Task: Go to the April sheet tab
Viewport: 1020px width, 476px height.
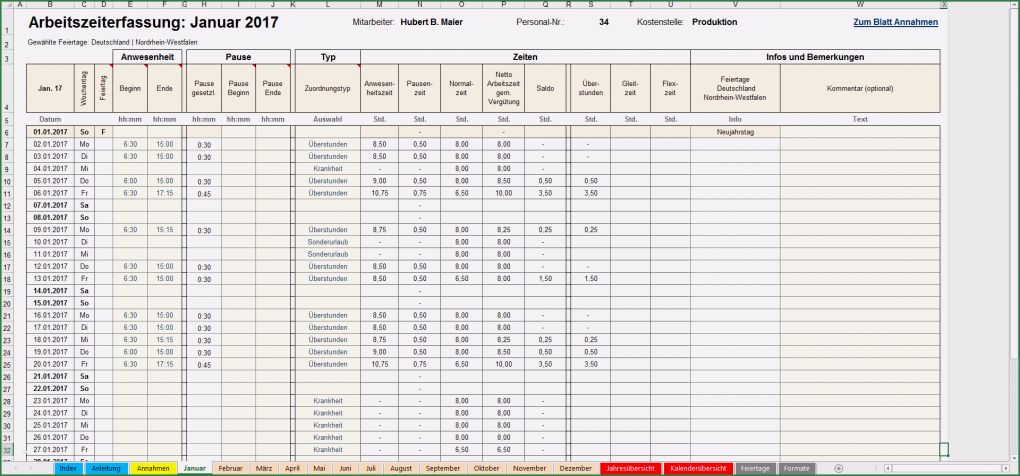Action: (x=293, y=468)
